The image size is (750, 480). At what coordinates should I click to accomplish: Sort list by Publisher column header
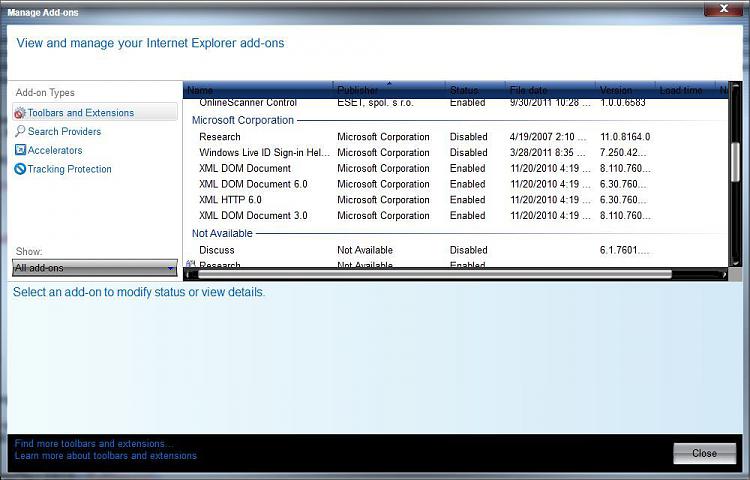pyautogui.click(x=389, y=90)
